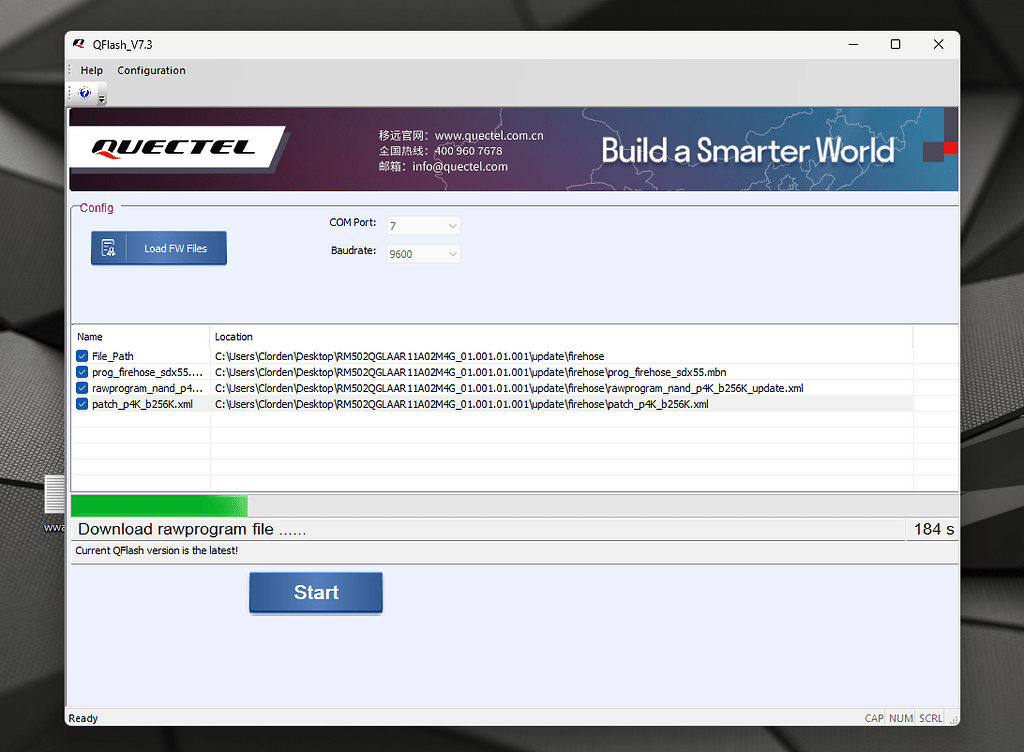Open the Baudrate dropdown
Viewport: 1024px width, 752px height.
click(452, 253)
